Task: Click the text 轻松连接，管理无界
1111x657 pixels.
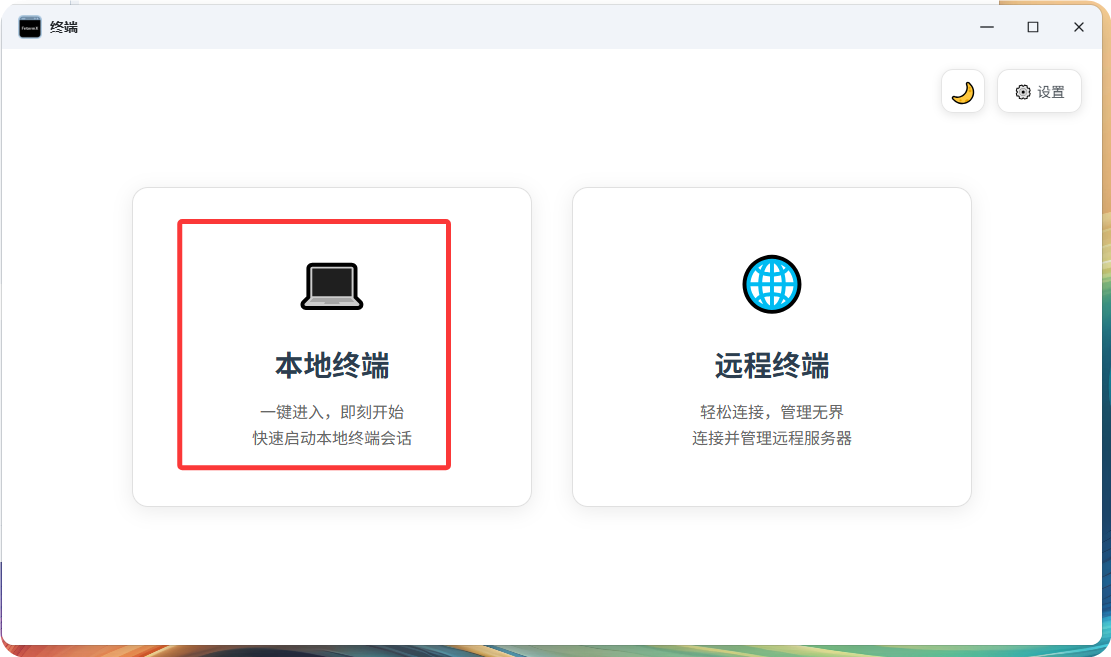Action: tap(771, 412)
